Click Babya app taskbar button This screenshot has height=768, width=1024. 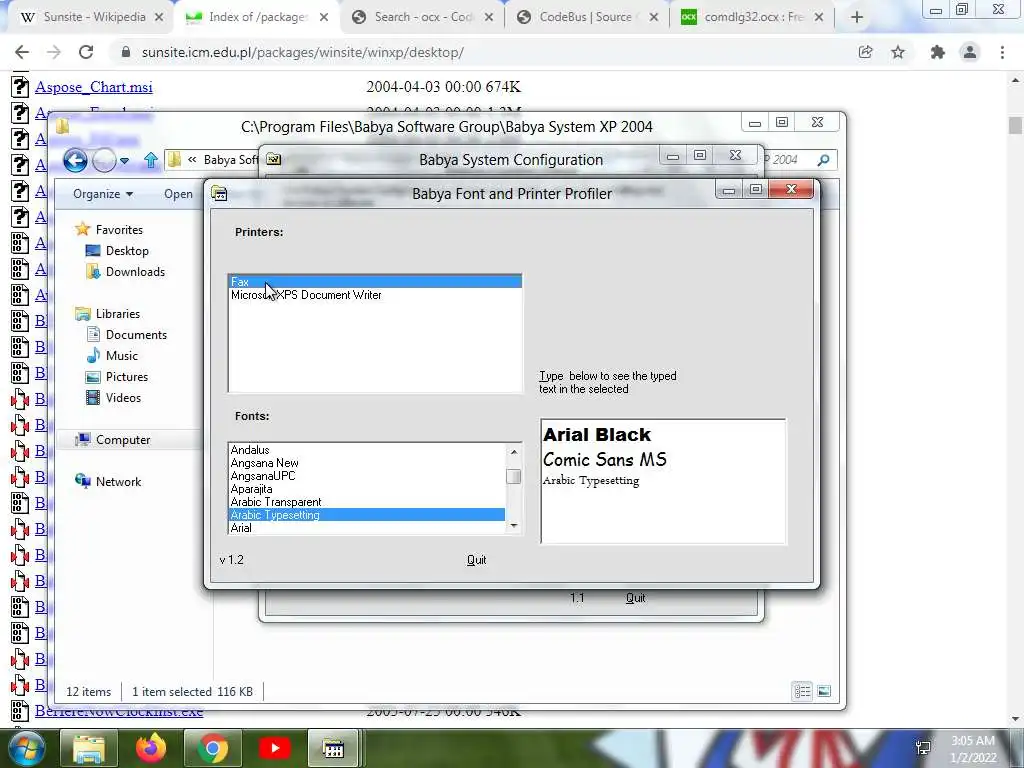tap(334, 748)
